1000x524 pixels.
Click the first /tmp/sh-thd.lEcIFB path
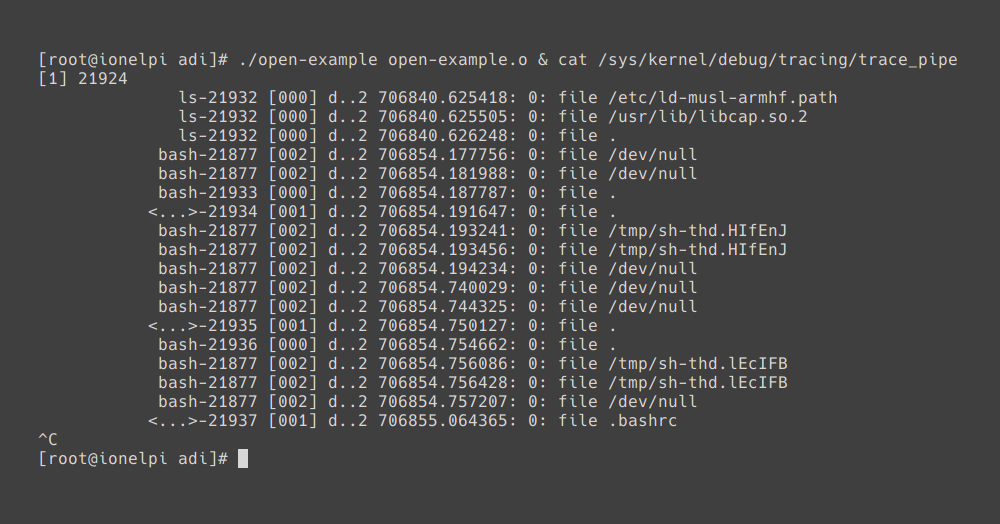pyautogui.click(x=698, y=364)
